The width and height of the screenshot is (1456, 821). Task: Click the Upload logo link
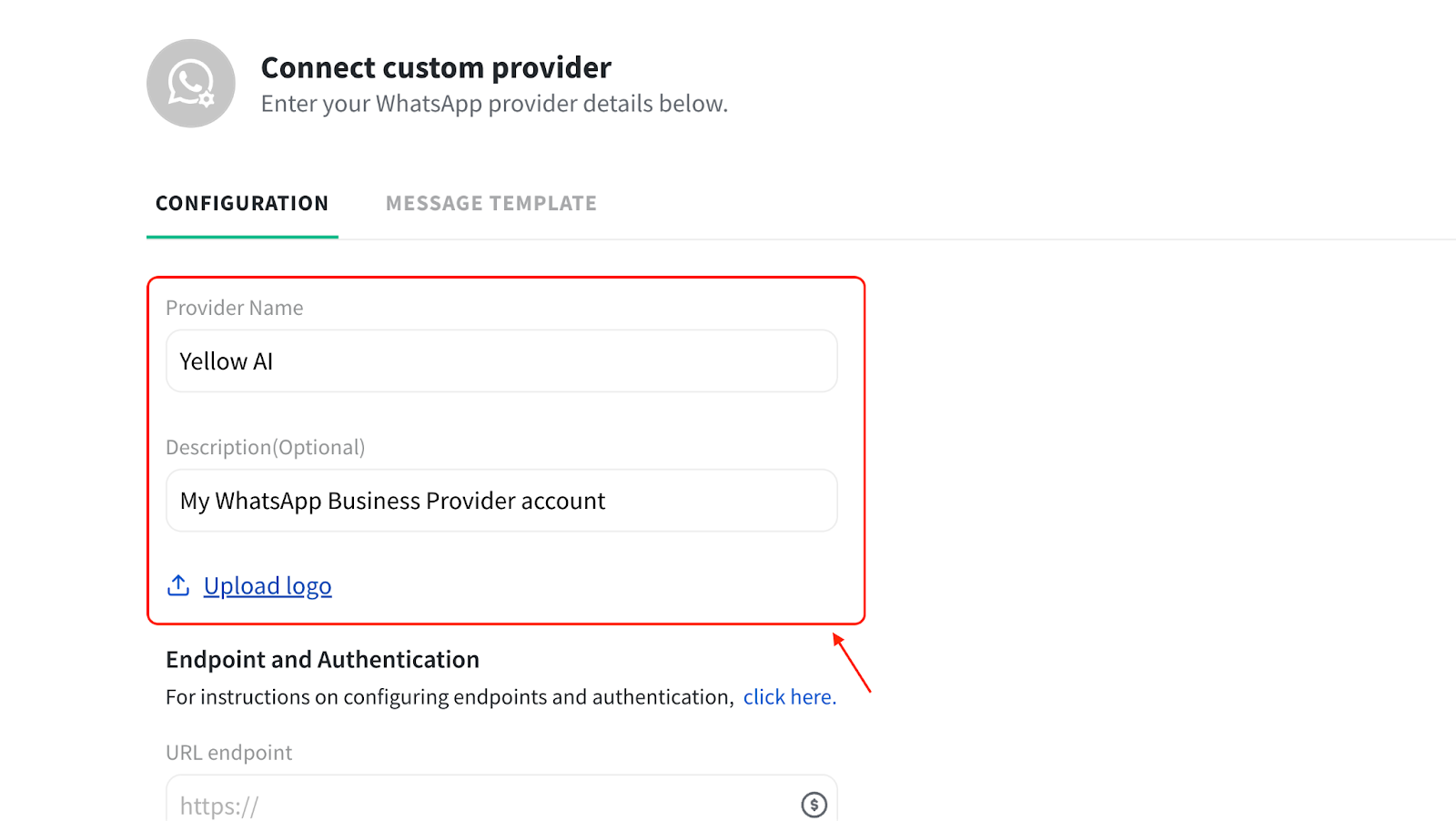pyautogui.click(x=268, y=586)
